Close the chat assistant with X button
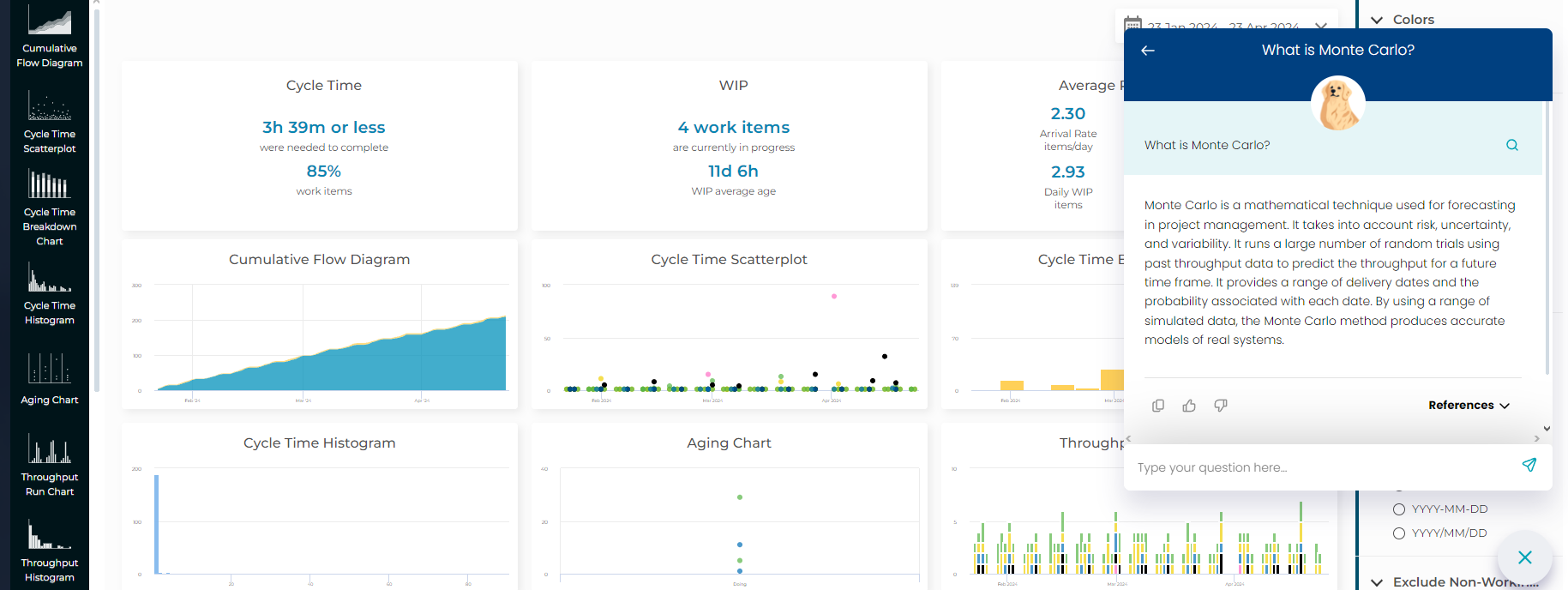This screenshot has width=1568, height=590. (1524, 557)
